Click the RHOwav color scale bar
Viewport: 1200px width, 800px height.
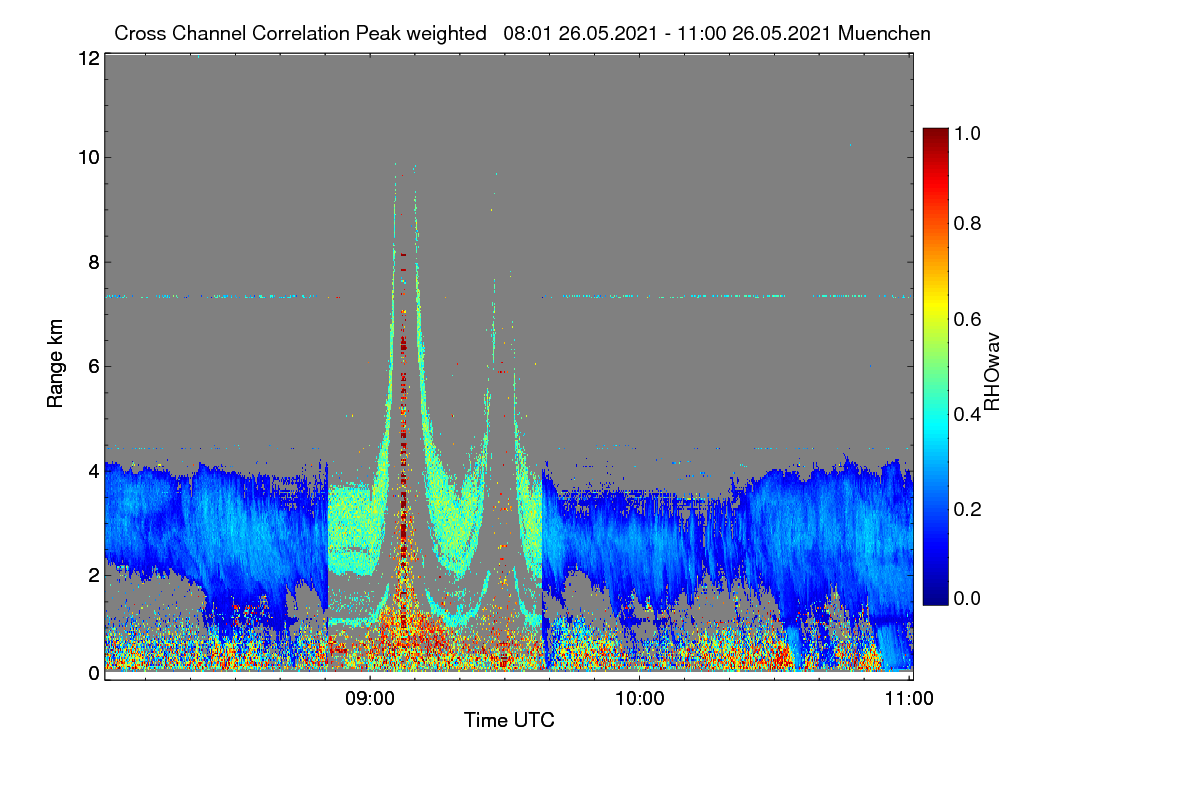point(935,366)
